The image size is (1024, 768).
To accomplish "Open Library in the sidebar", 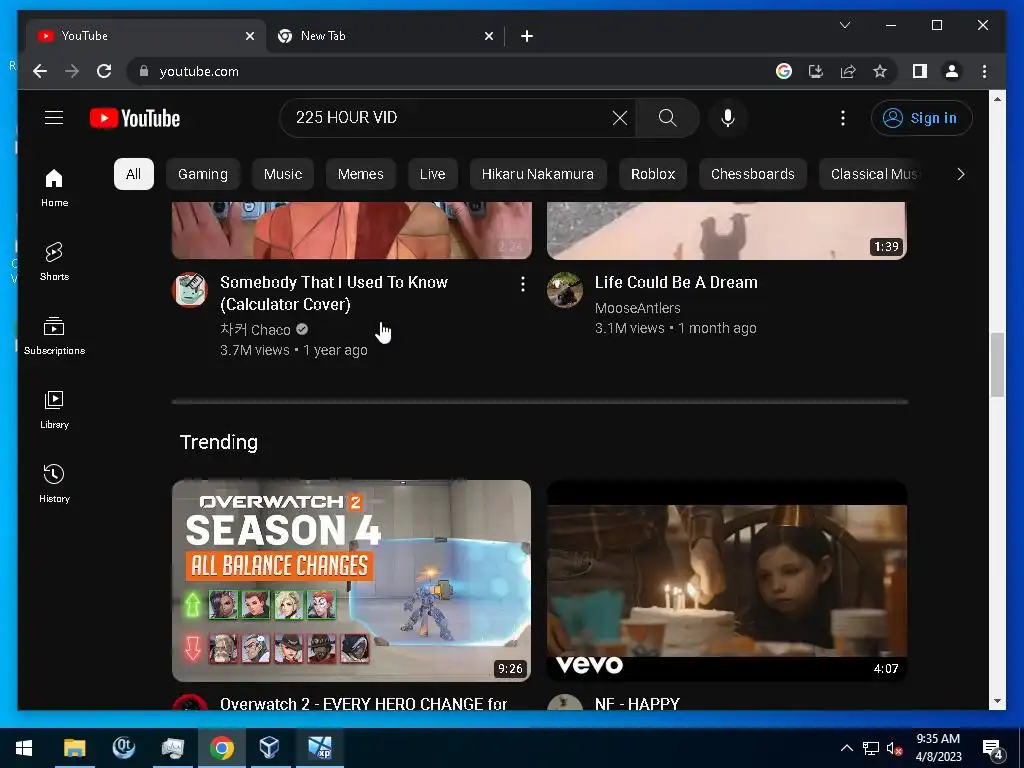I will [54, 409].
